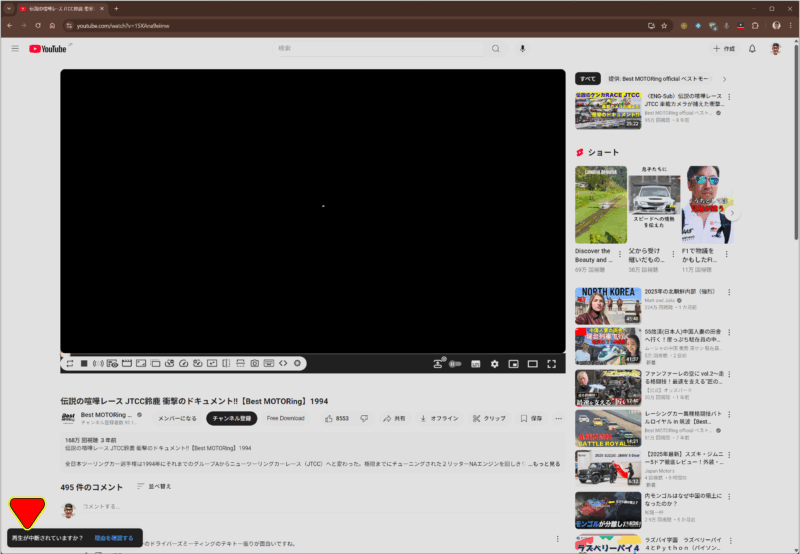Open the 並べ替え comment sort dropdown
Viewport: 800px width, 554px height.
154,487
